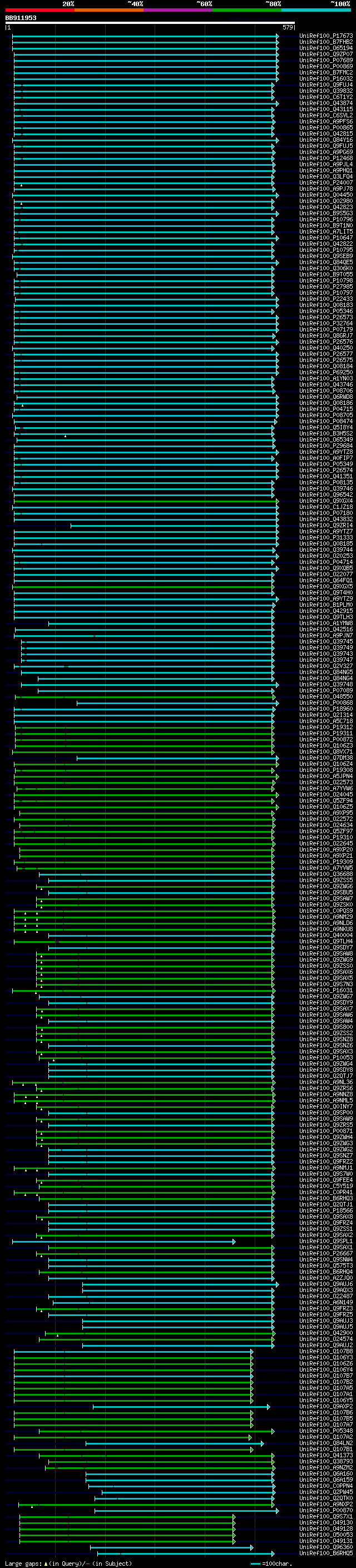356x1568 pixels.
Task: Open the UniRef100_P19312 entry
Action: point(325,728)
